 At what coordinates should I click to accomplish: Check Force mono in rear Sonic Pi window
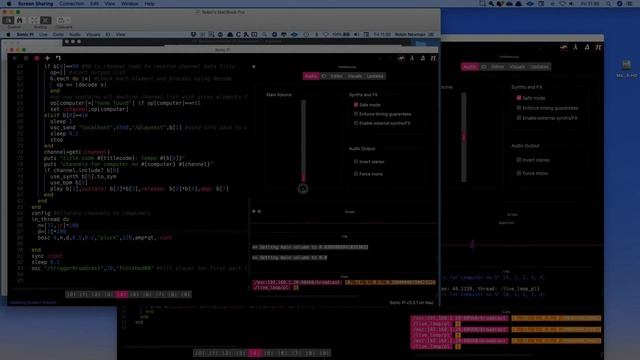coord(519,173)
